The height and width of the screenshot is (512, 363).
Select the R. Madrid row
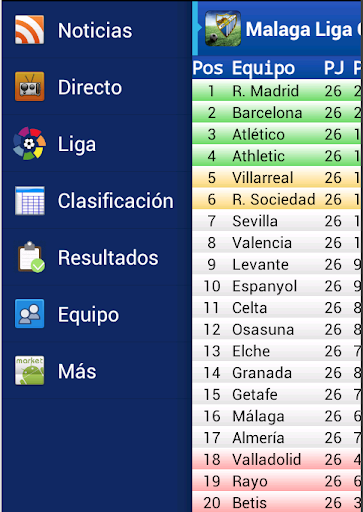[x=277, y=91]
